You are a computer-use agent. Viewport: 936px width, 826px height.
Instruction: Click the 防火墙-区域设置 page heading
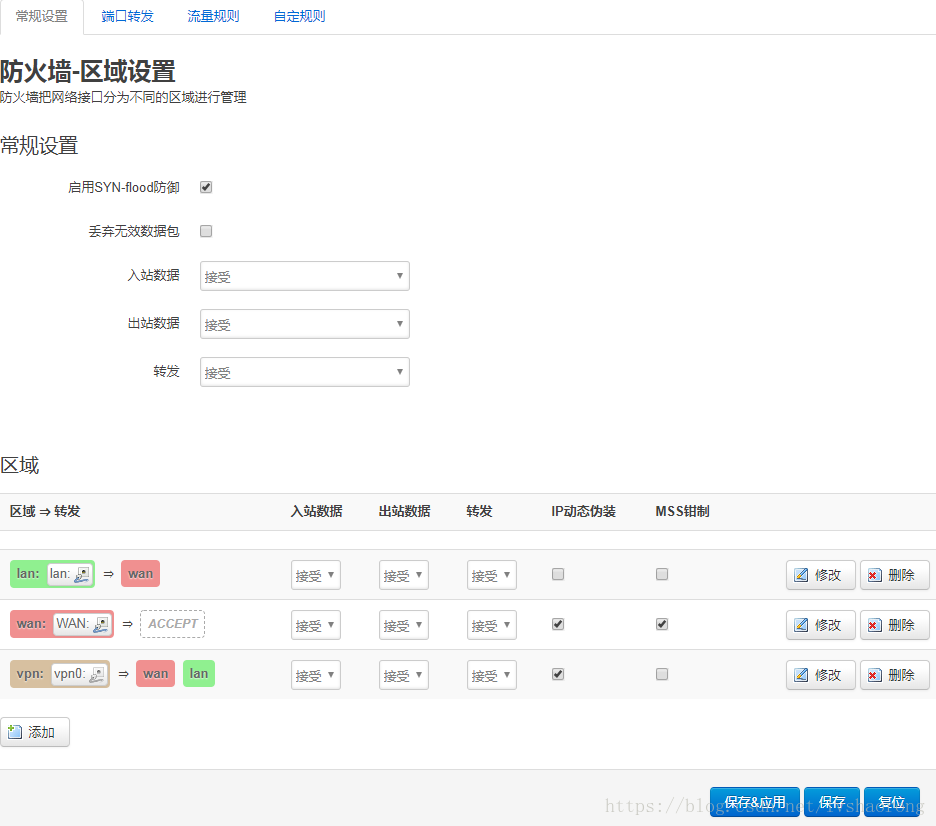[x=88, y=72]
